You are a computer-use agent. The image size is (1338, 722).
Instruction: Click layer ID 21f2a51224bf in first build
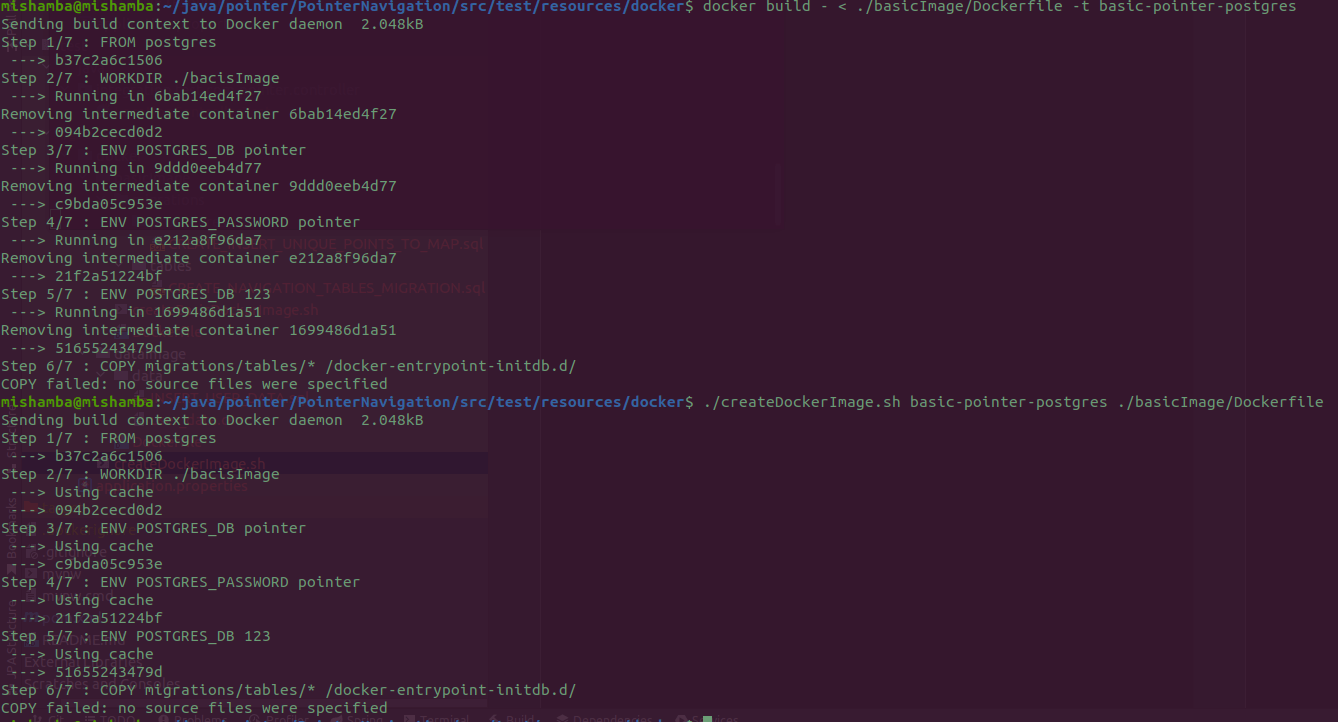coord(108,276)
